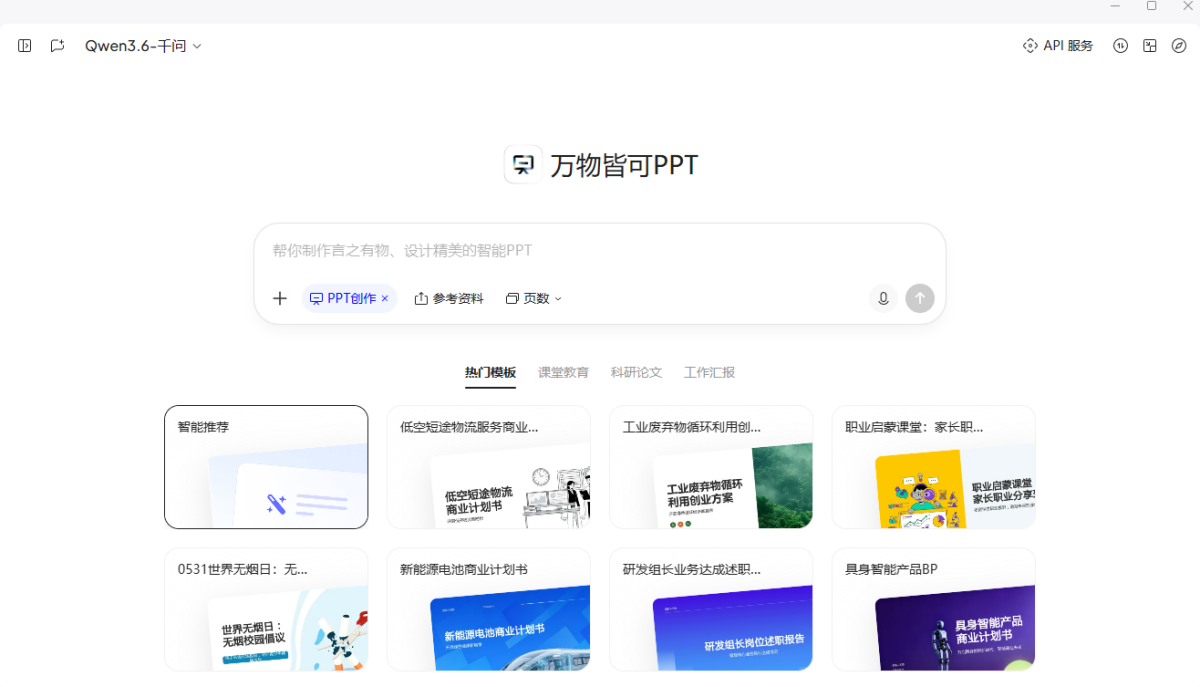Minimize the application window
Screen dimensions: 1200x687
coord(1115,6)
